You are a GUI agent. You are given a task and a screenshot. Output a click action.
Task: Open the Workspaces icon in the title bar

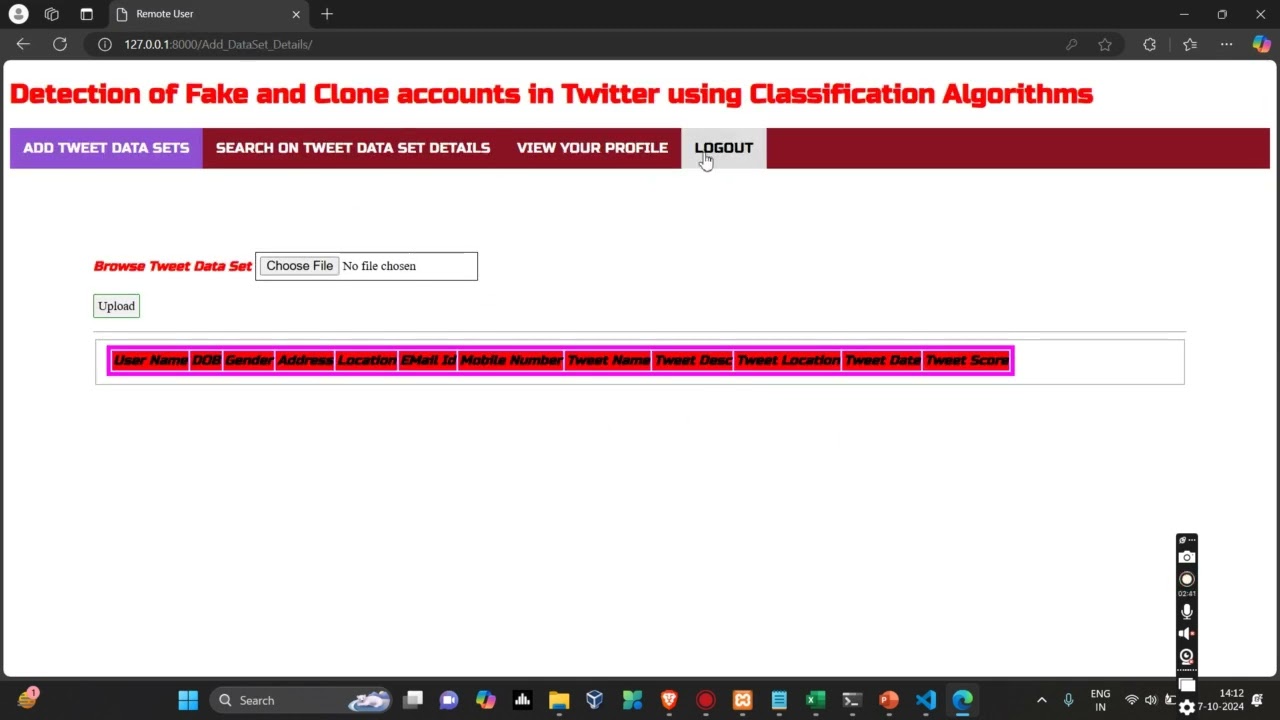[x=52, y=14]
